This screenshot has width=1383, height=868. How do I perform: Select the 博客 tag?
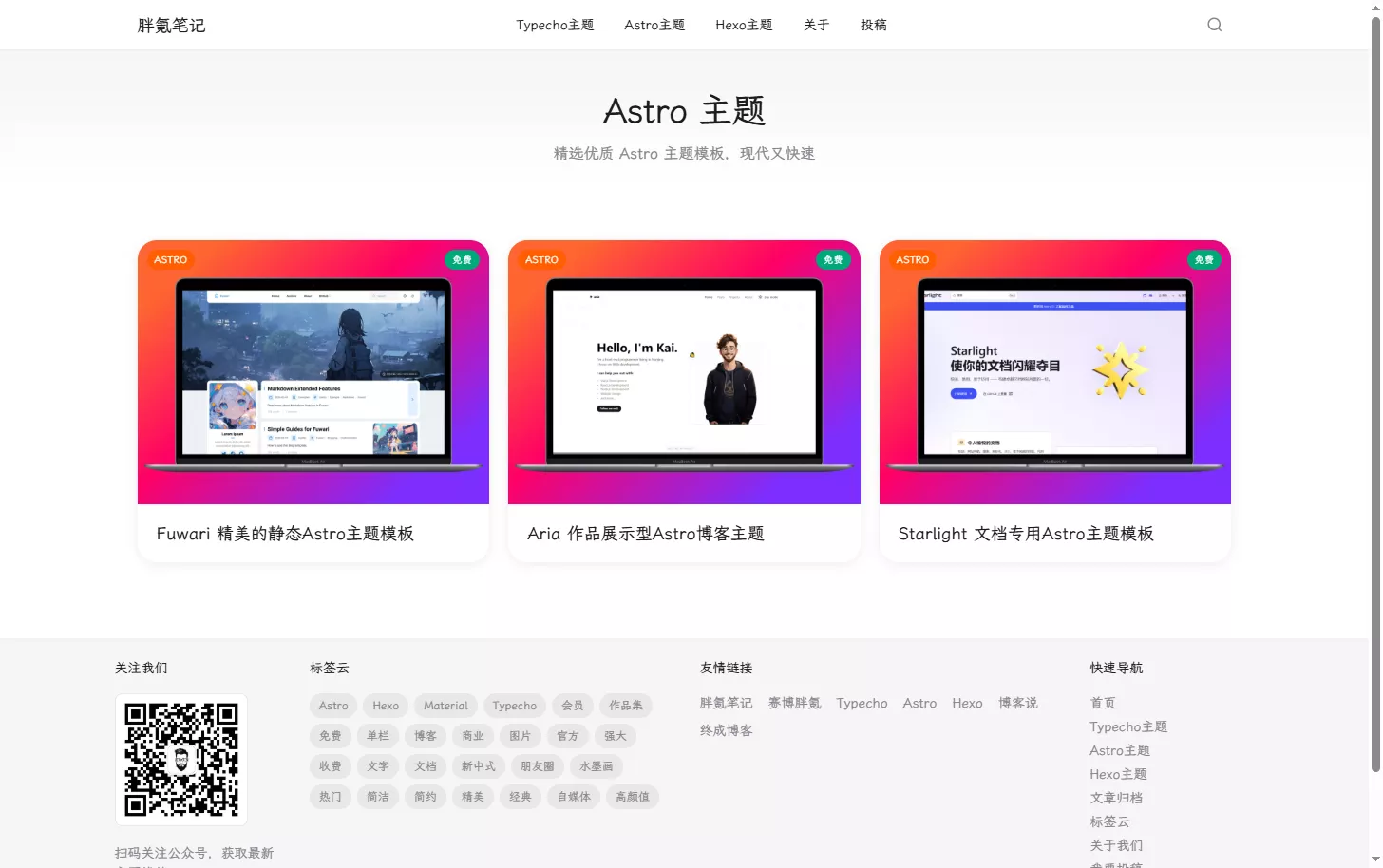tap(426, 736)
